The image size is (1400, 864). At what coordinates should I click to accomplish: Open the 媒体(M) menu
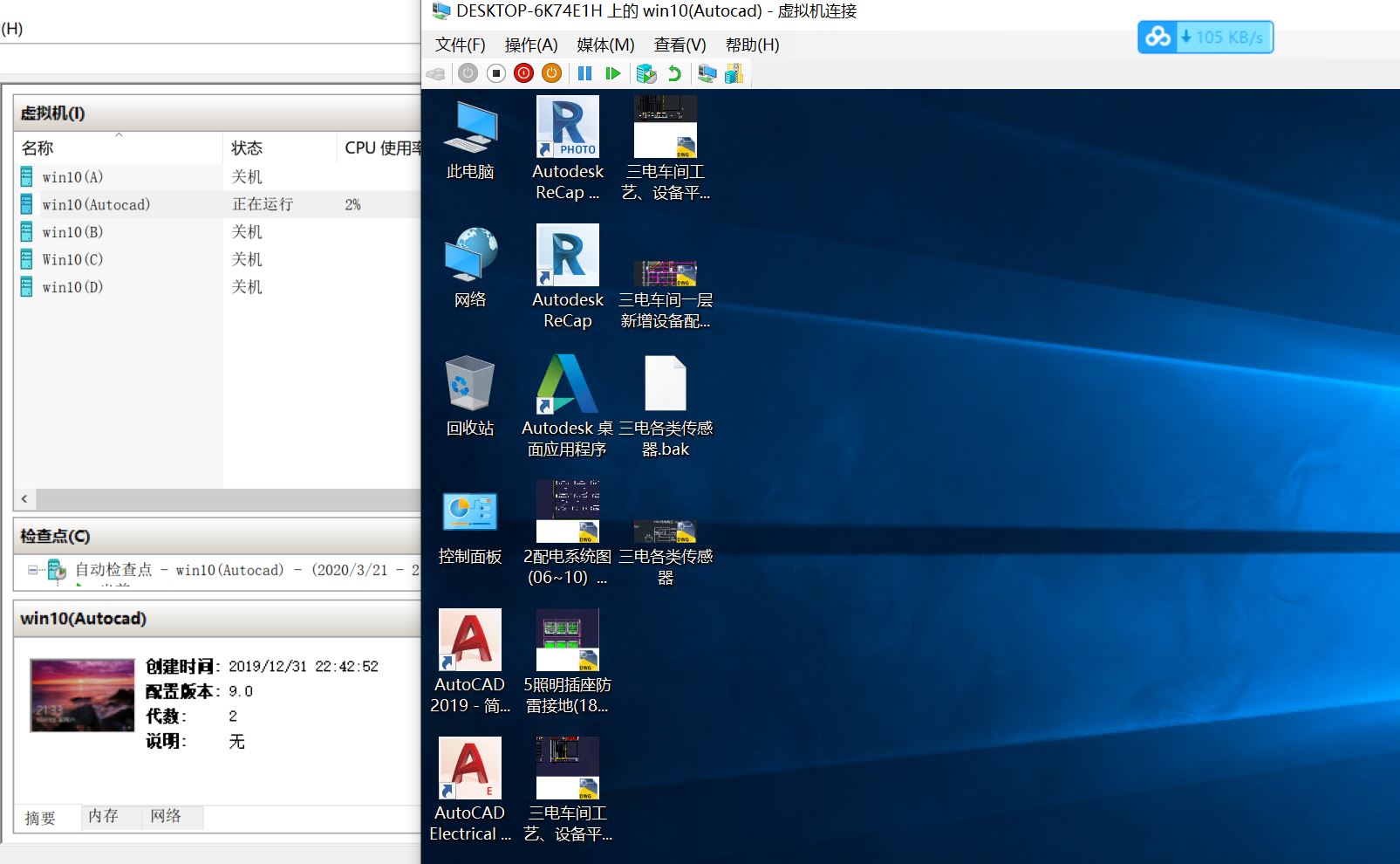click(605, 45)
